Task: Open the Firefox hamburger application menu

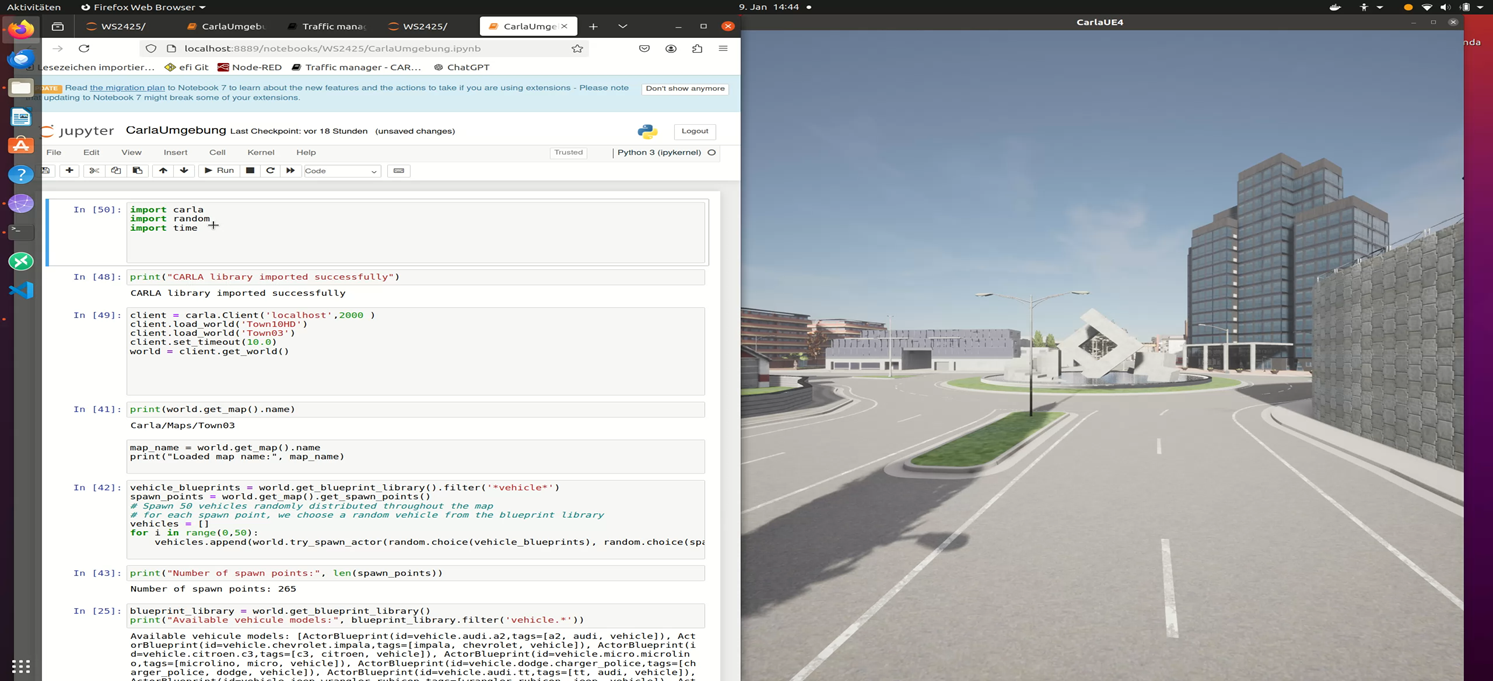Action: [723, 48]
